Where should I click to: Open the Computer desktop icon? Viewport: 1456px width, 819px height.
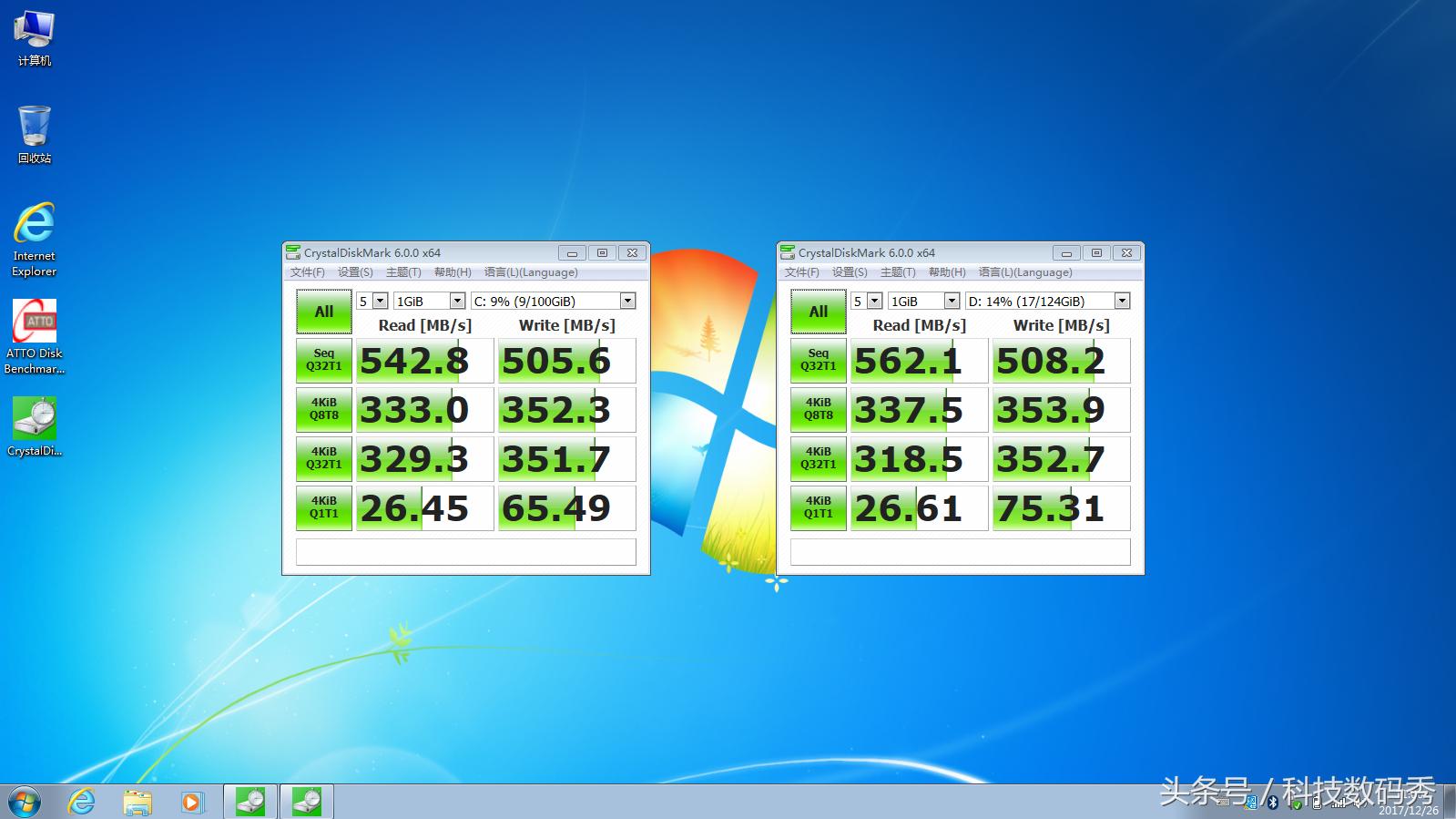click(35, 38)
